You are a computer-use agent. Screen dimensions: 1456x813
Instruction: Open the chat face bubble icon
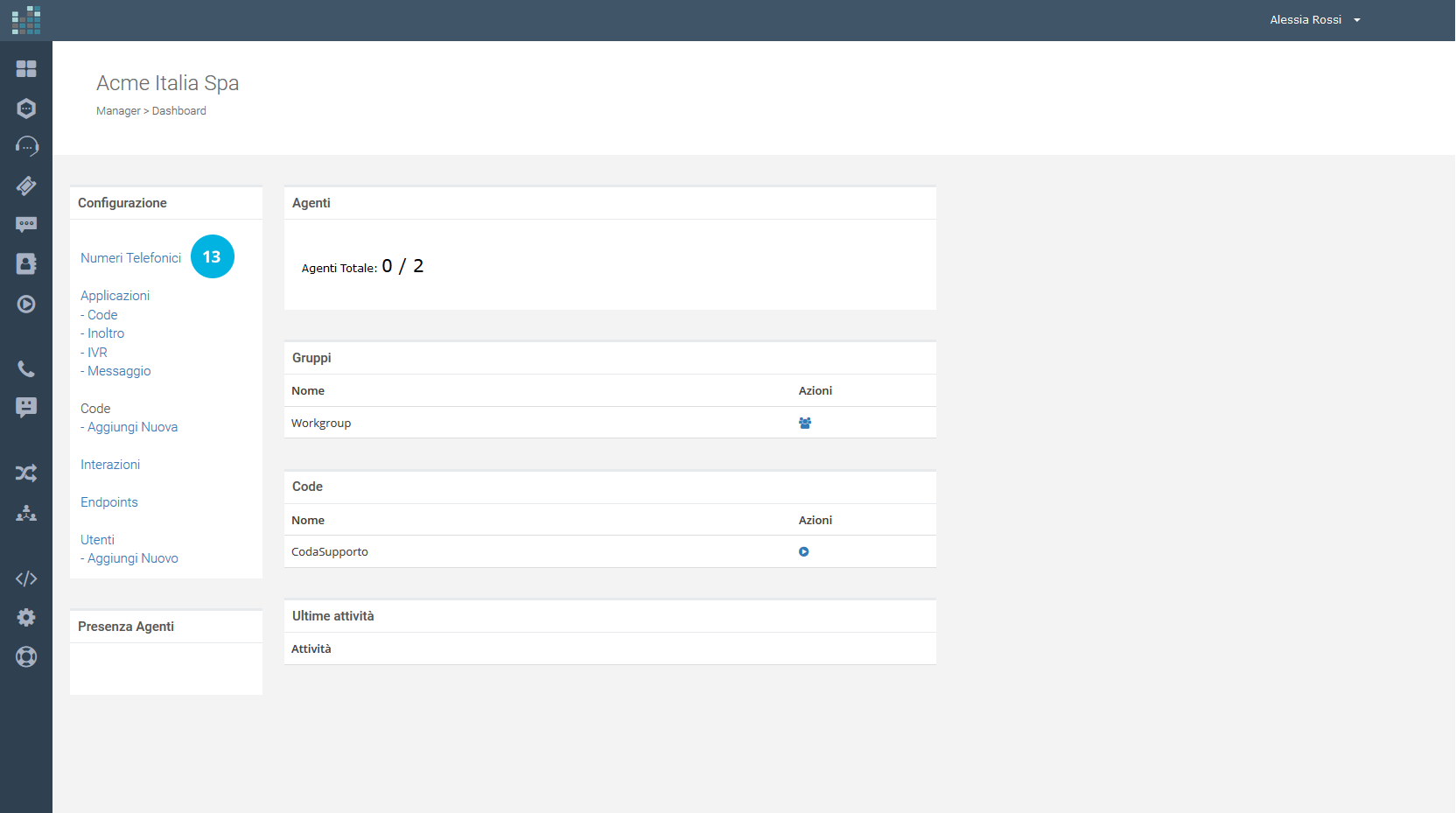26,407
